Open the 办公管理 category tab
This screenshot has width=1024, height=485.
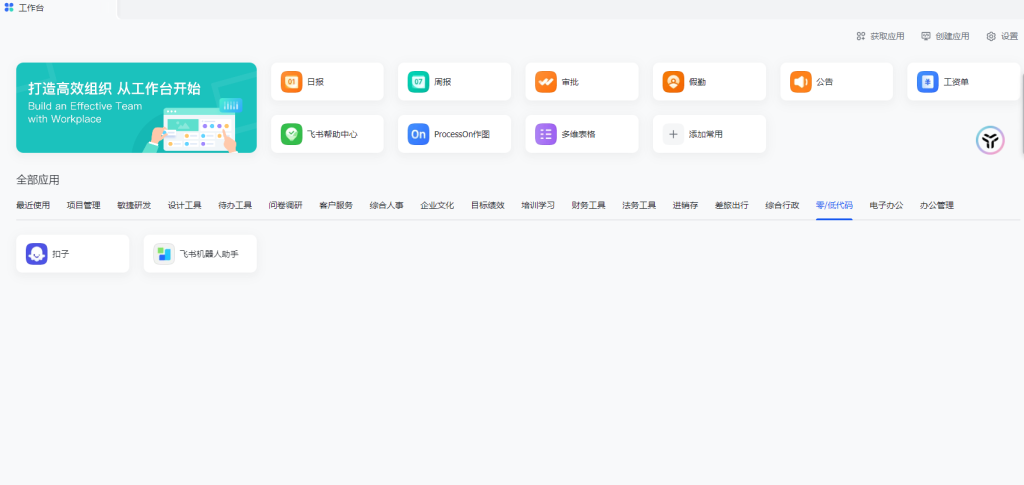pos(936,206)
